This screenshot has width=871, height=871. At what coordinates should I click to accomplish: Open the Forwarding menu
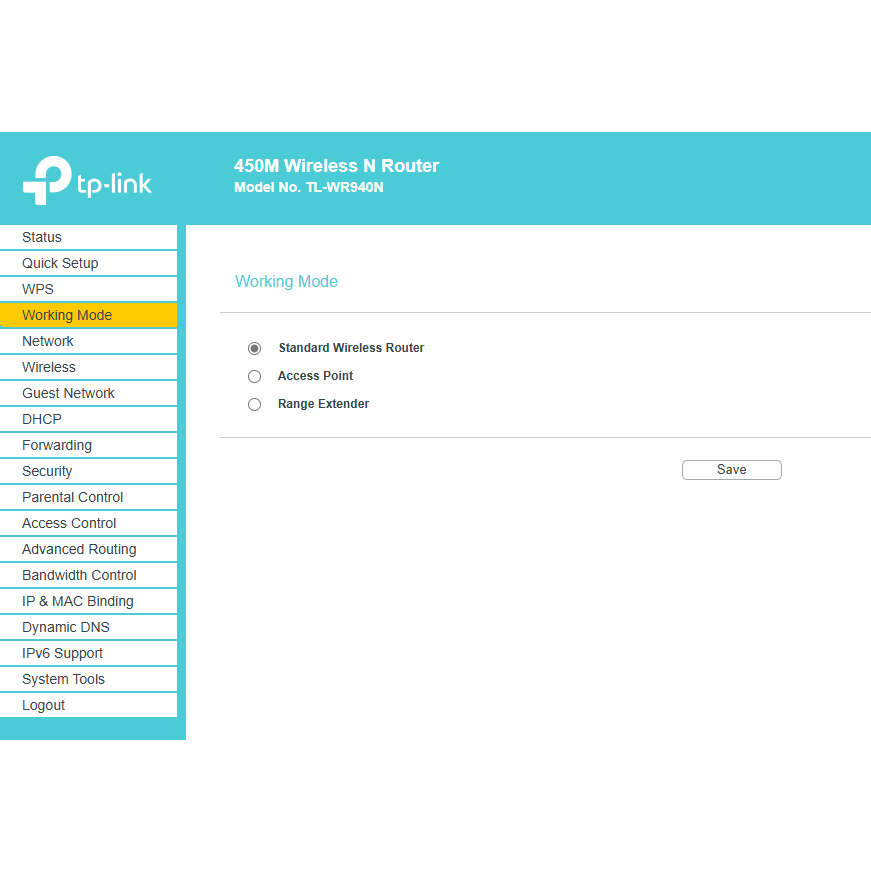click(57, 445)
